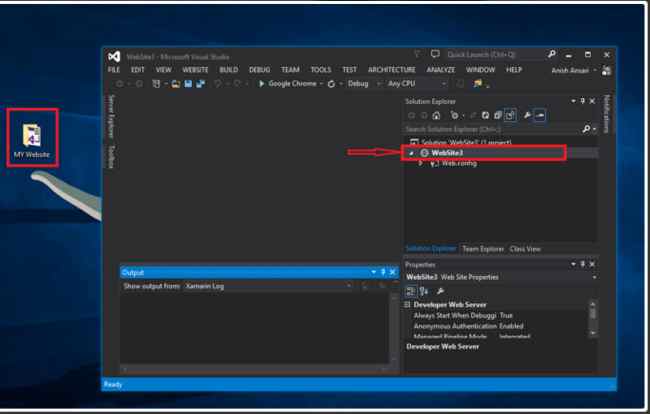This screenshot has width=650, height=414.
Task: Click the Open File folder icon
Action: (176, 84)
